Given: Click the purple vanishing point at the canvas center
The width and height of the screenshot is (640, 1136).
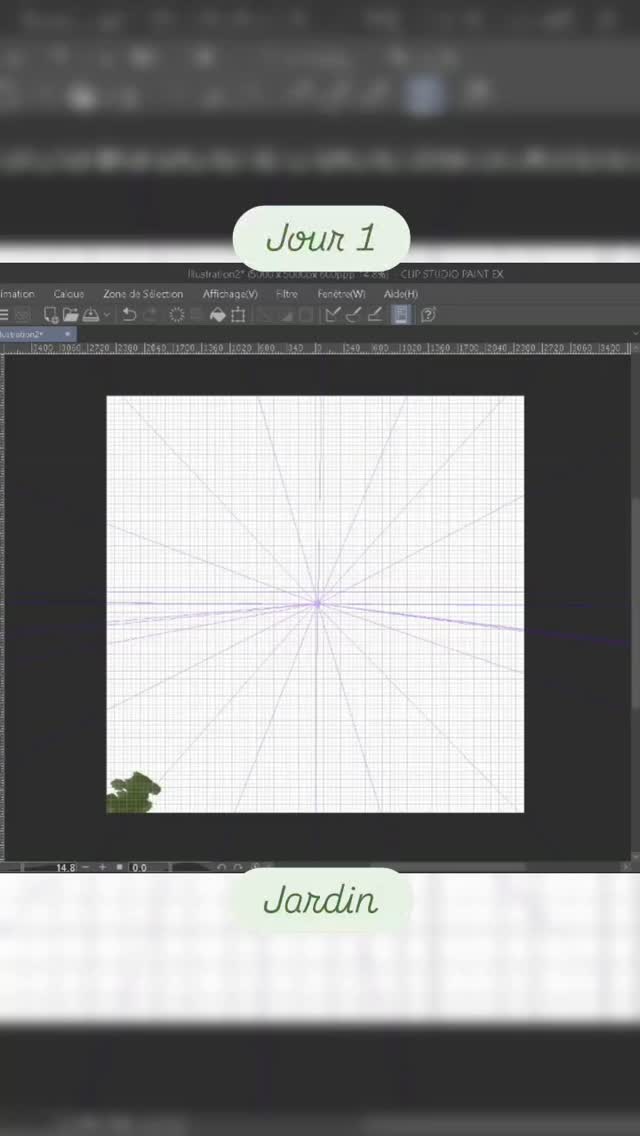Looking at the screenshot, I should (x=317, y=603).
